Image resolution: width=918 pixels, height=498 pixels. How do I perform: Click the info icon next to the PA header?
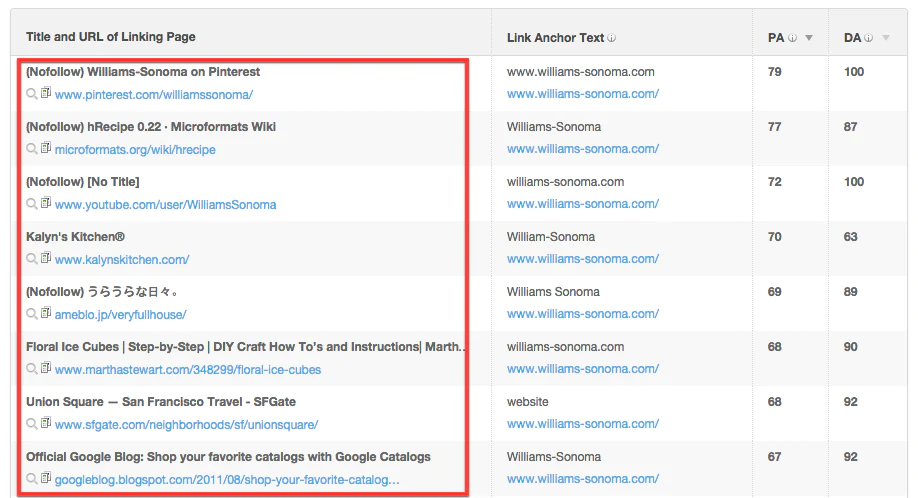tap(792, 38)
